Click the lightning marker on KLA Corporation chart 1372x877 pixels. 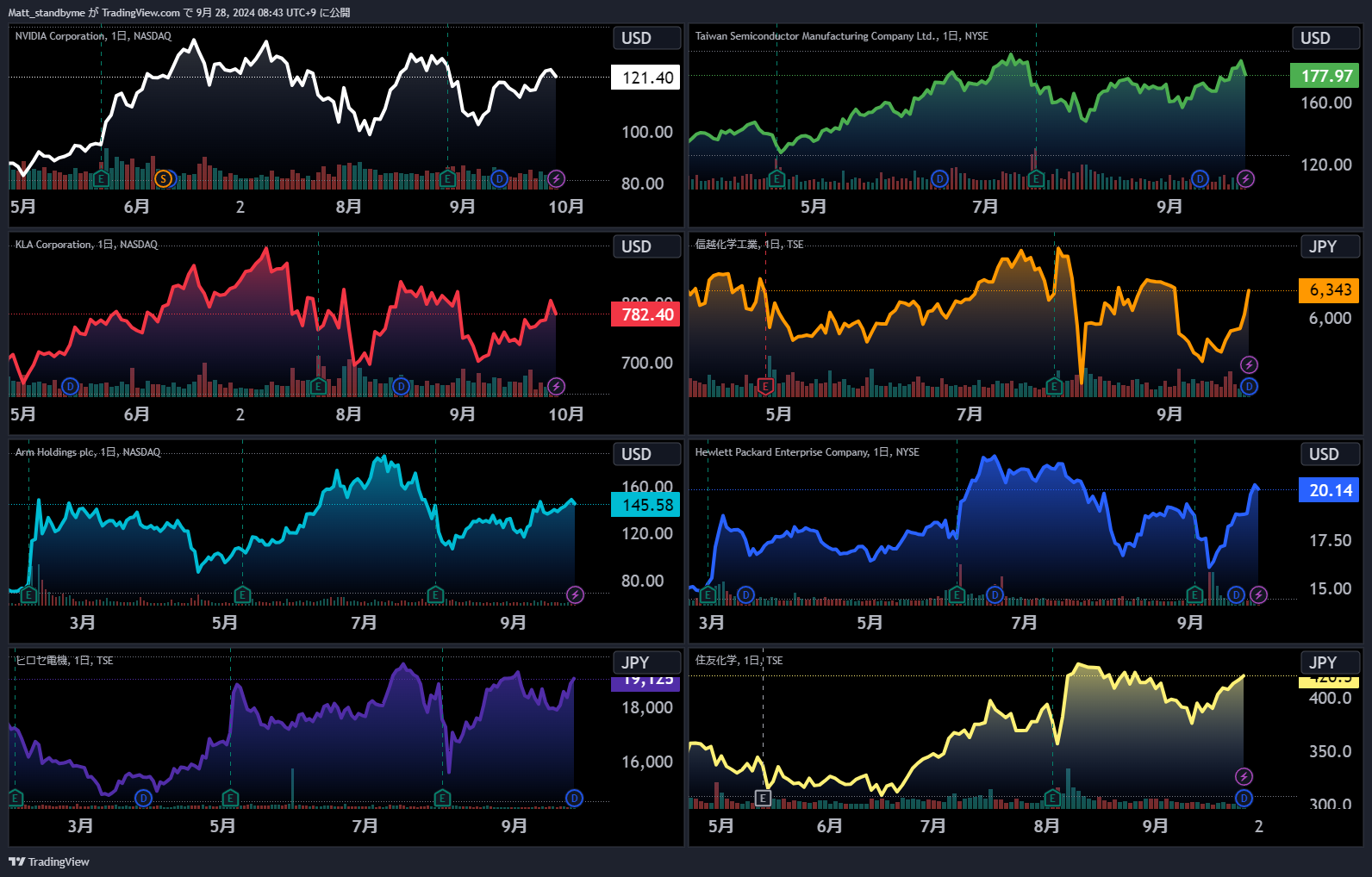click(x=557, y=387)
